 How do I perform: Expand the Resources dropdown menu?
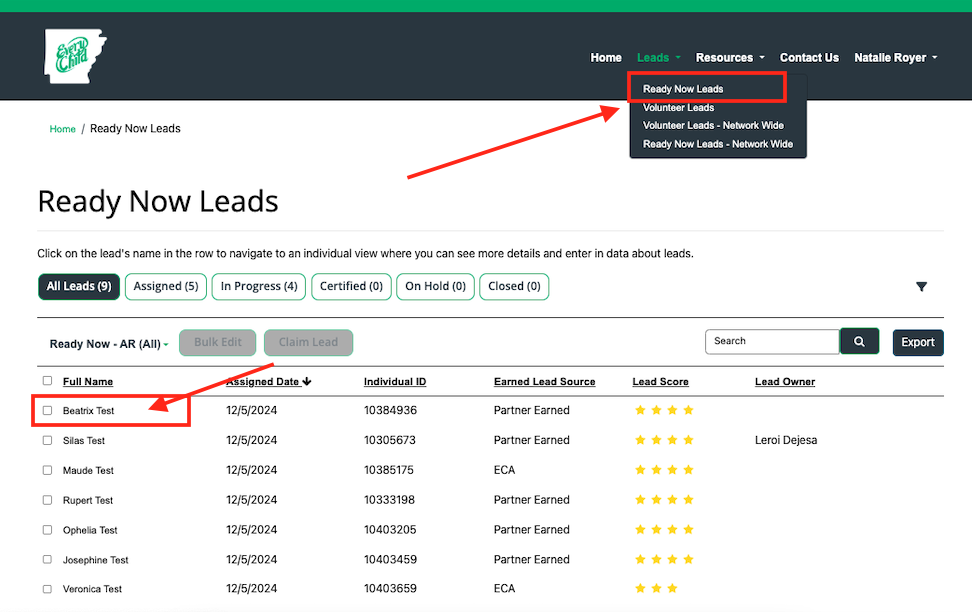(730, 58)
